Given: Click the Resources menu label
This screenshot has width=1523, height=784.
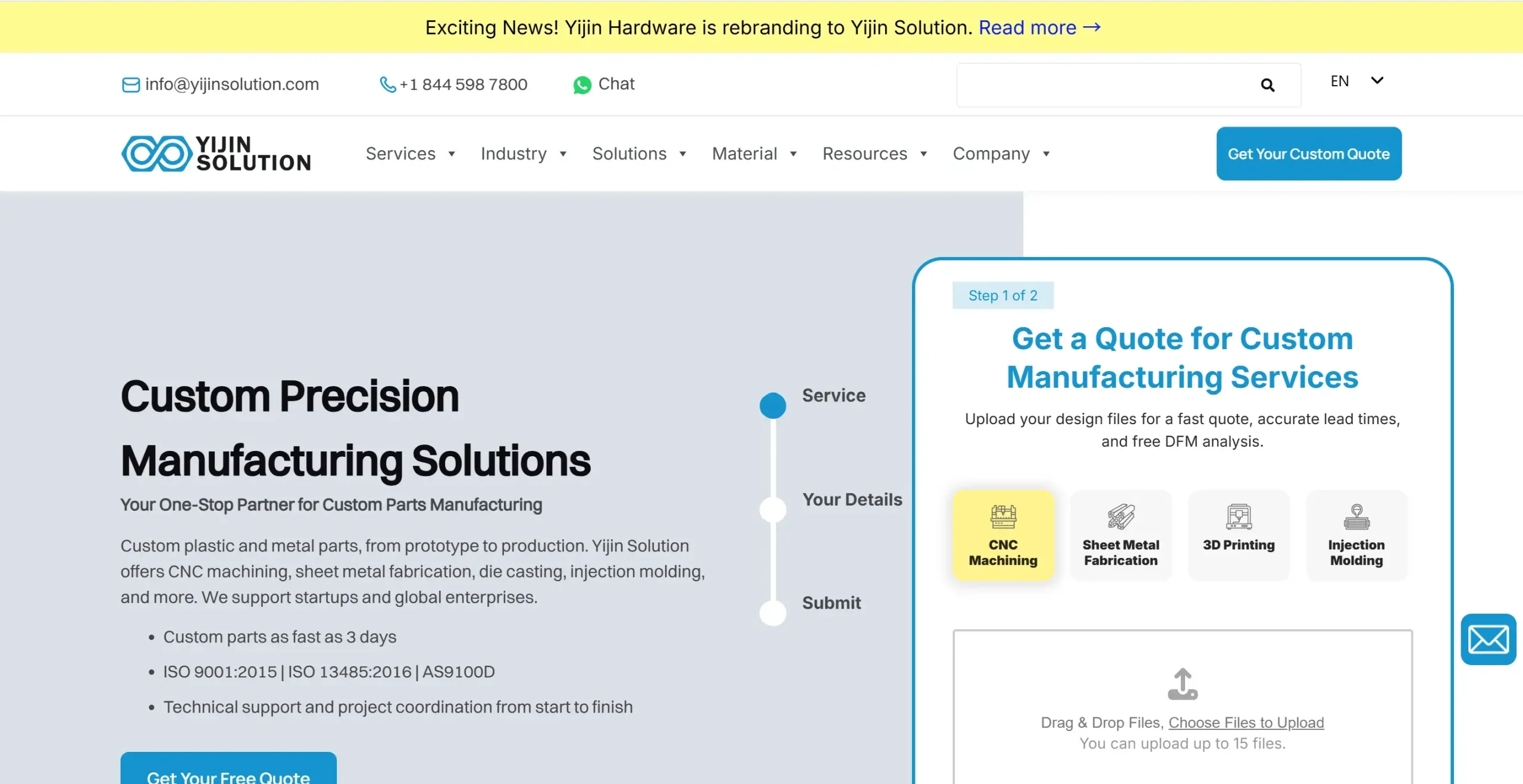Looking at the screenshot, I should pos(865,153).
